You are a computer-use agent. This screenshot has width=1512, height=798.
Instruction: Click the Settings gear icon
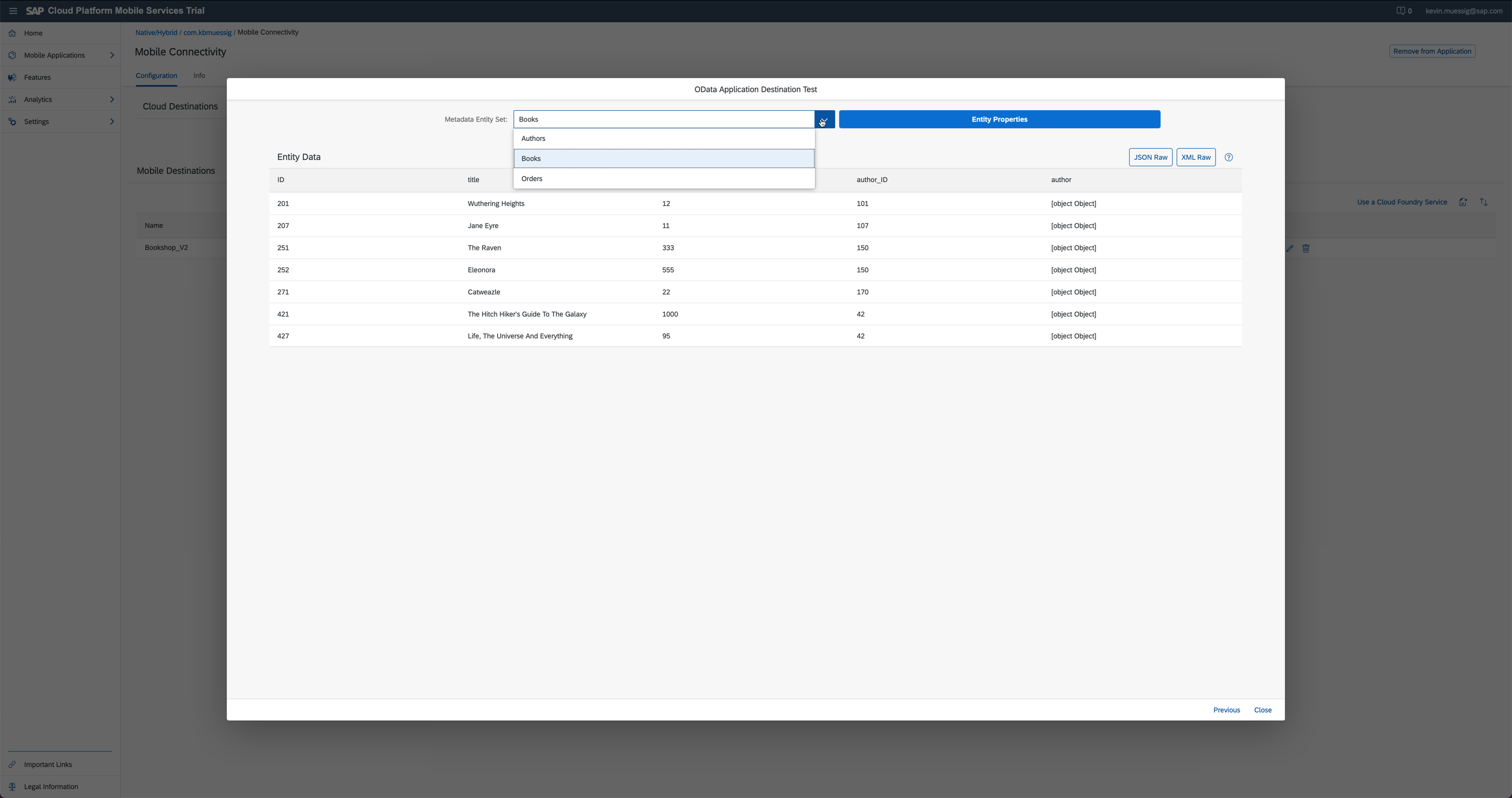(13, 122)
